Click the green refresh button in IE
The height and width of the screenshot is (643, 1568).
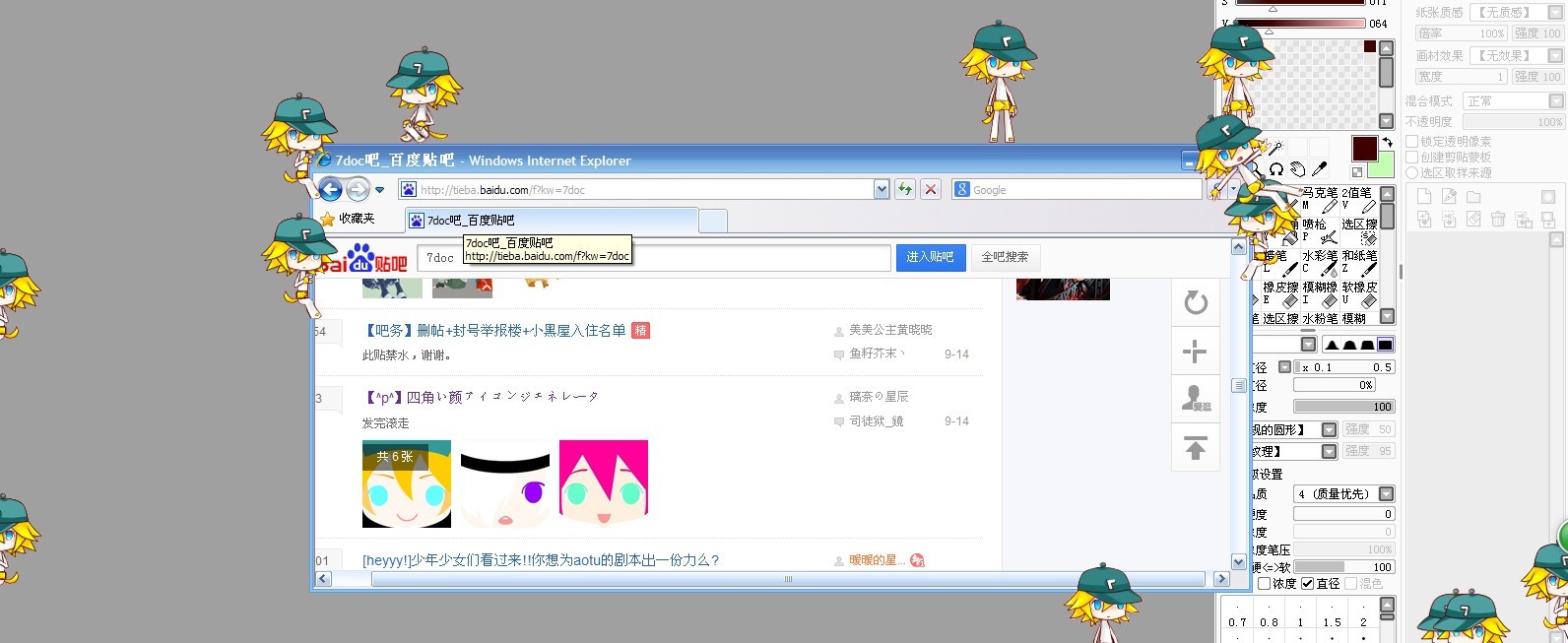(x=905, y=189)
